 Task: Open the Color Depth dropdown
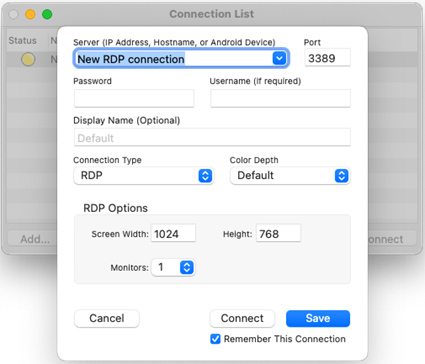tap(290, 176)
